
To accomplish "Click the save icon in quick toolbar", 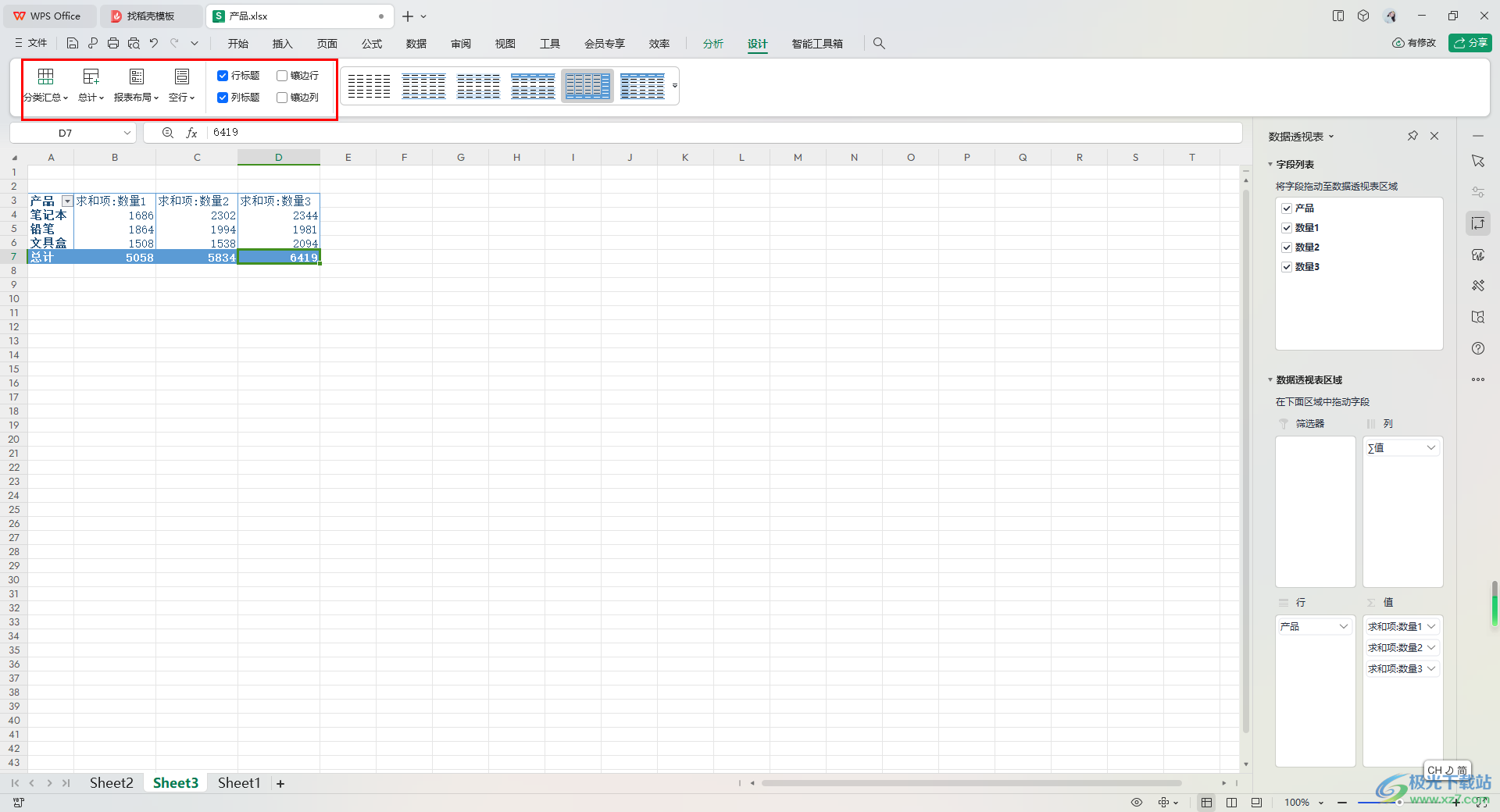I will 73,44.
